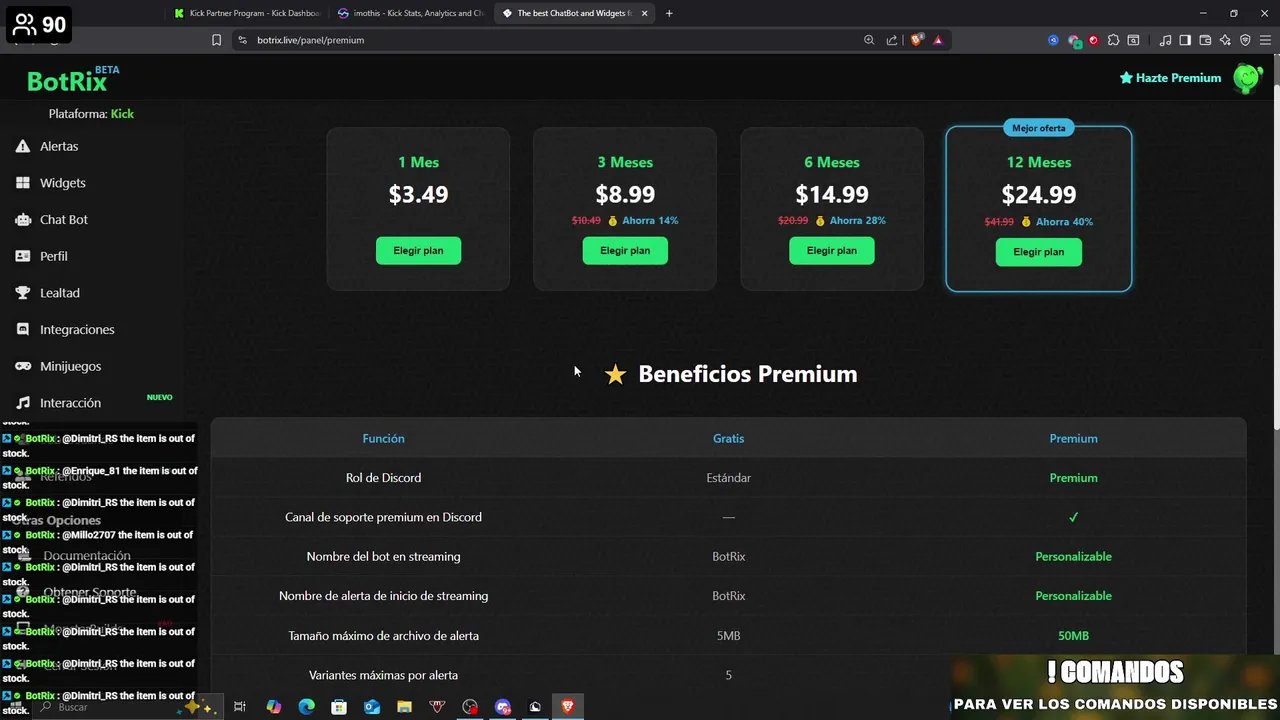
Task: Click 'Tamaño máximo de archivo de alerta'
Action: click(383, 636)
